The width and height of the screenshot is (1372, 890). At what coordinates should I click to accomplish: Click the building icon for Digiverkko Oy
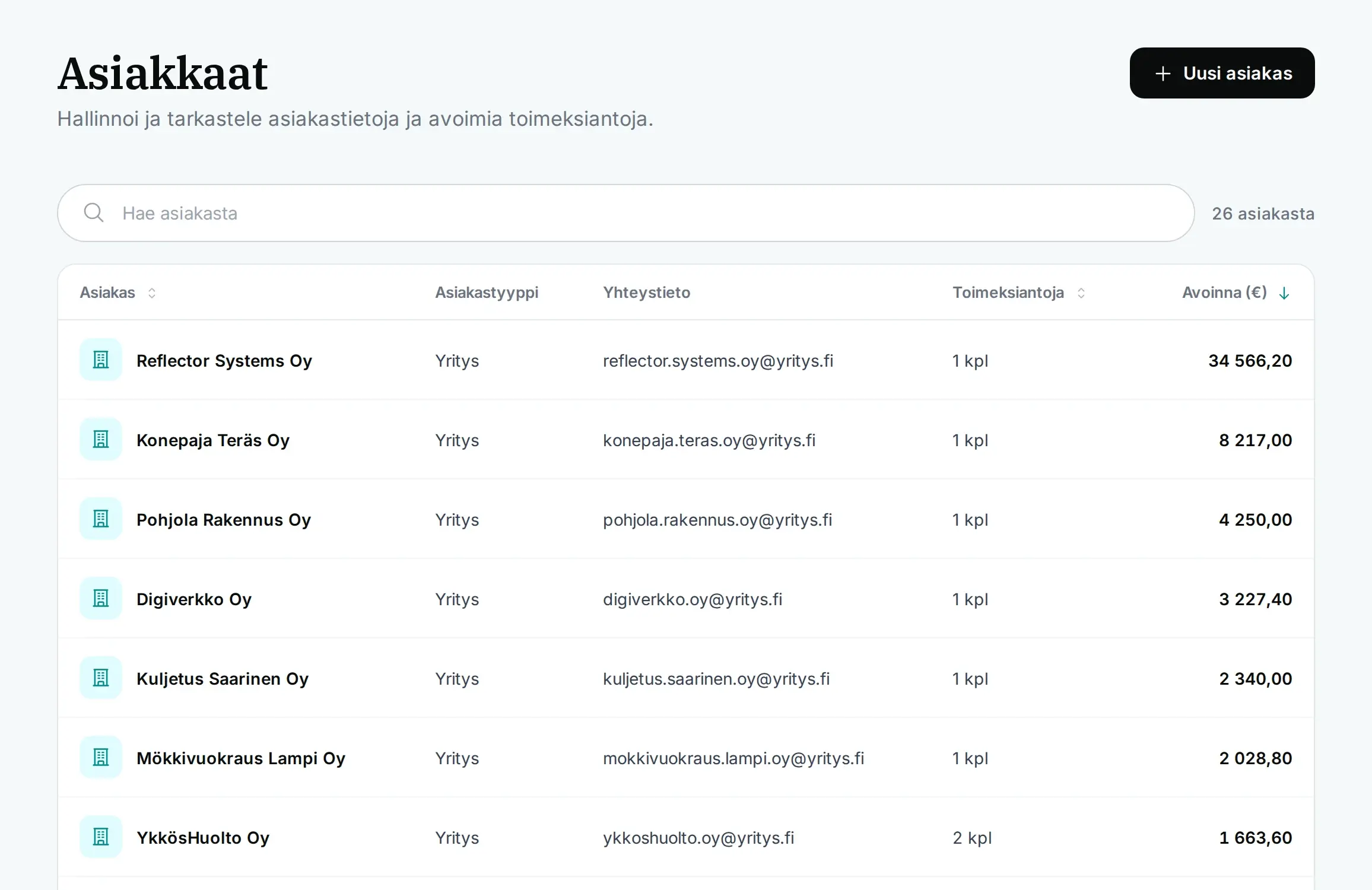101,598
